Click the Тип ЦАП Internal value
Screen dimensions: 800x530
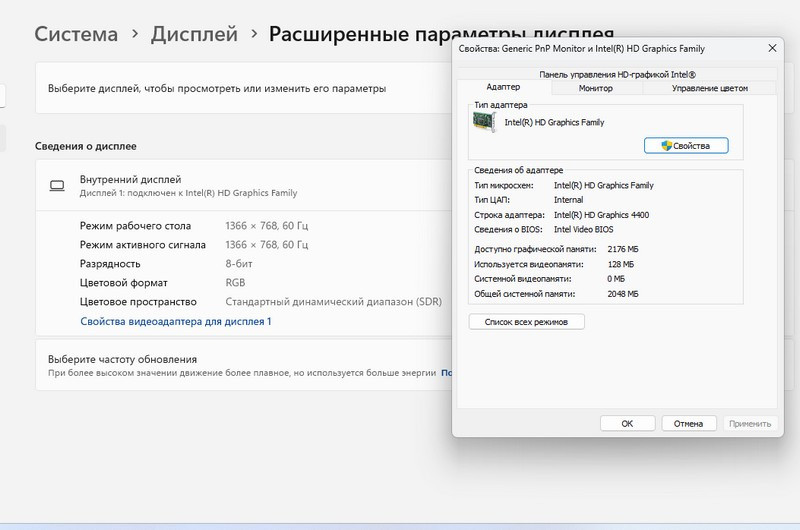tap(568, 200)
